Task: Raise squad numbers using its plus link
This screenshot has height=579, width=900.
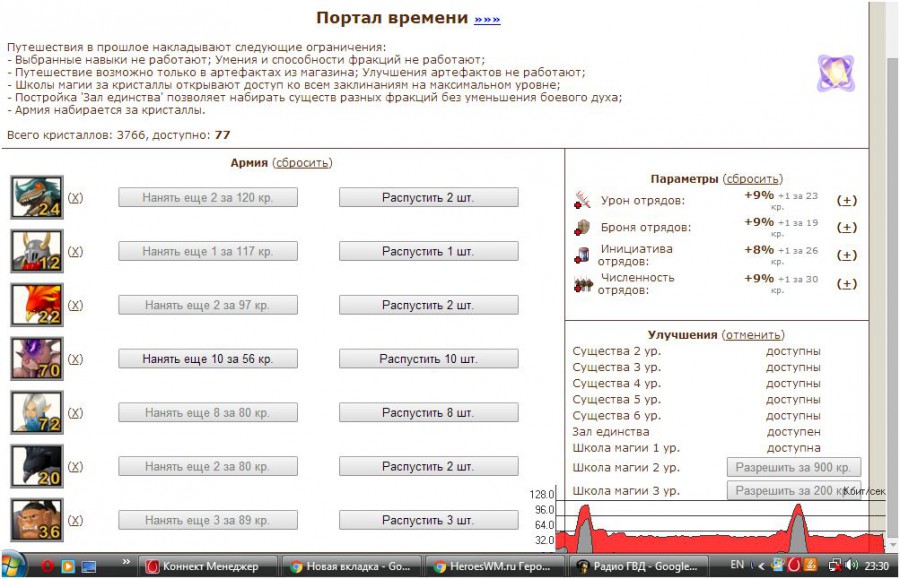Action: [x=846, y=283]
